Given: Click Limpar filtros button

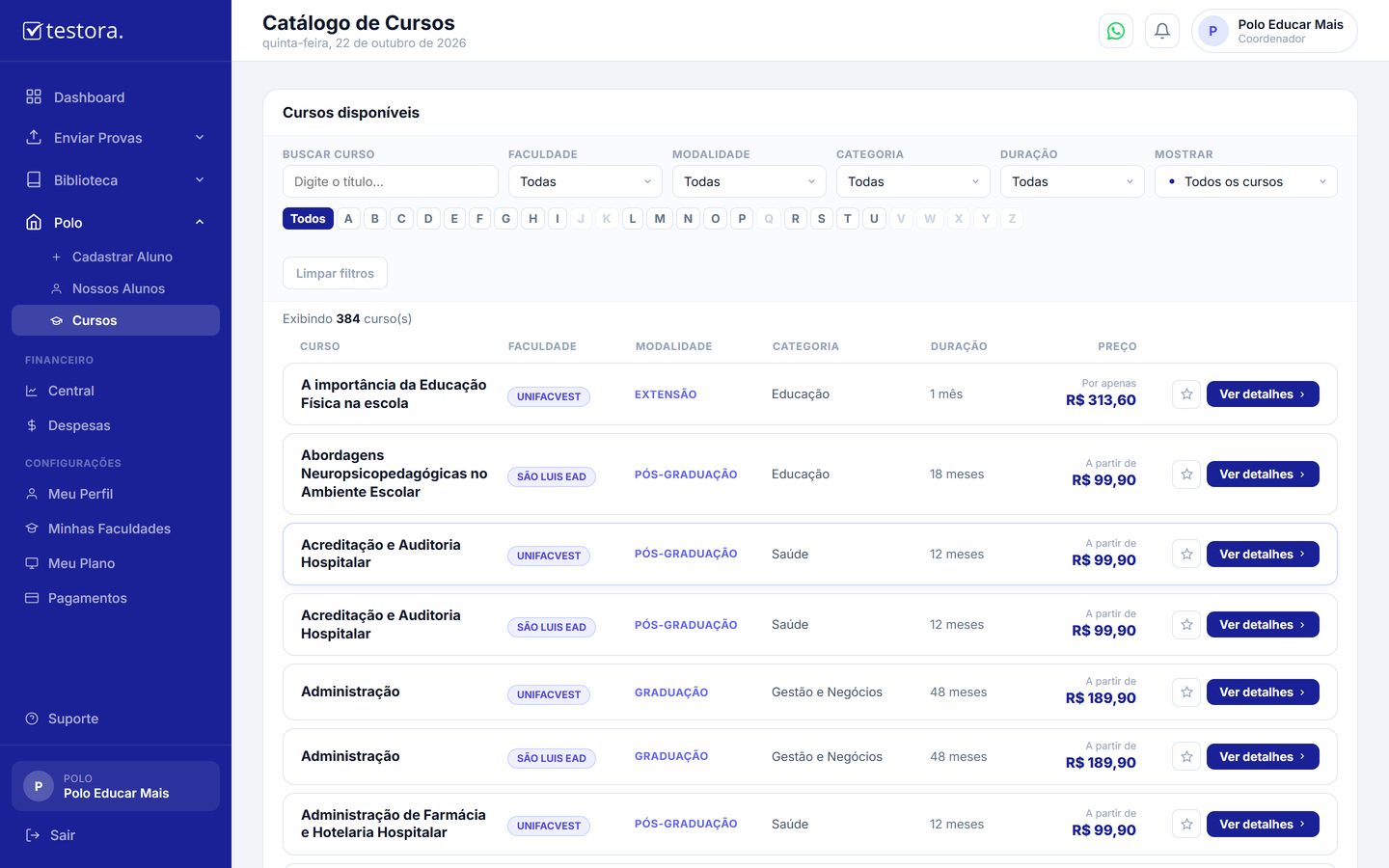Looking at the screenshot, I should coord(335,273).
